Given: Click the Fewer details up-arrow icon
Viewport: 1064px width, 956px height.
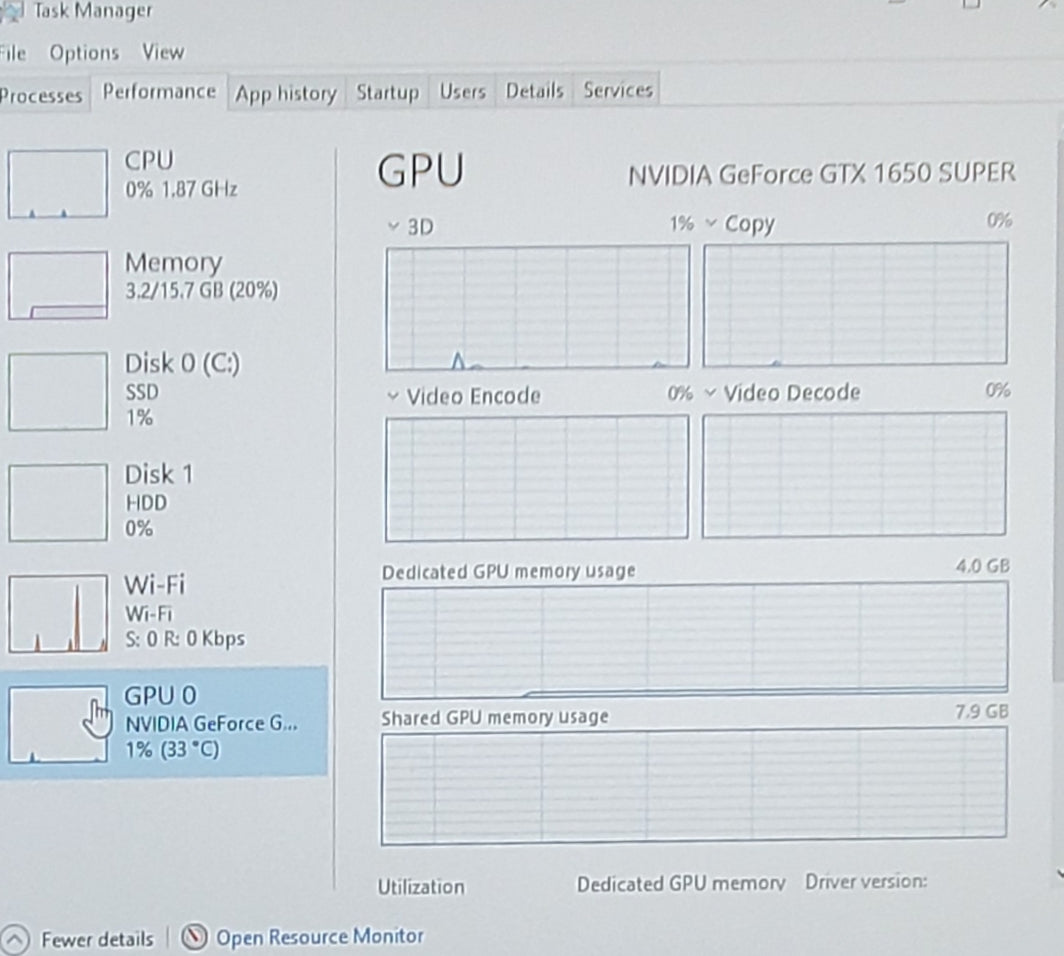Looking at the screenshot, I should (15, 940).
